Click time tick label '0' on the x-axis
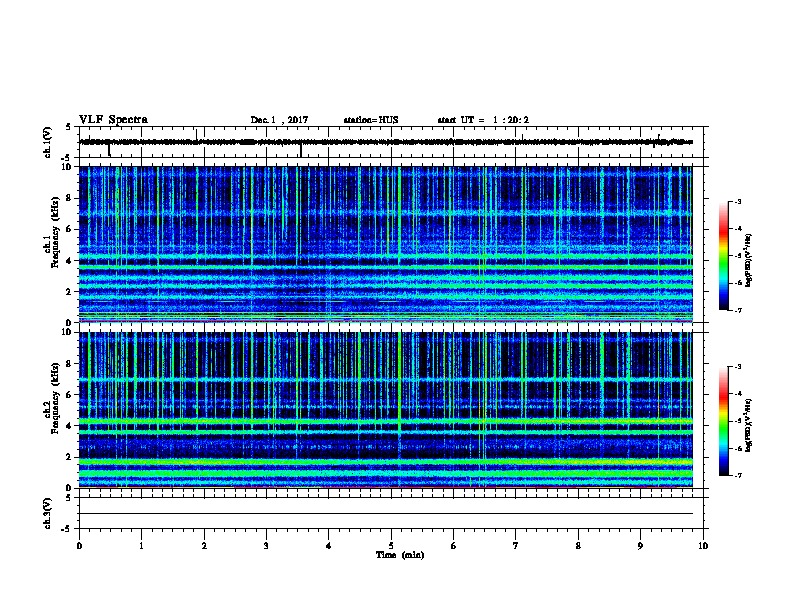 (79, 546)
